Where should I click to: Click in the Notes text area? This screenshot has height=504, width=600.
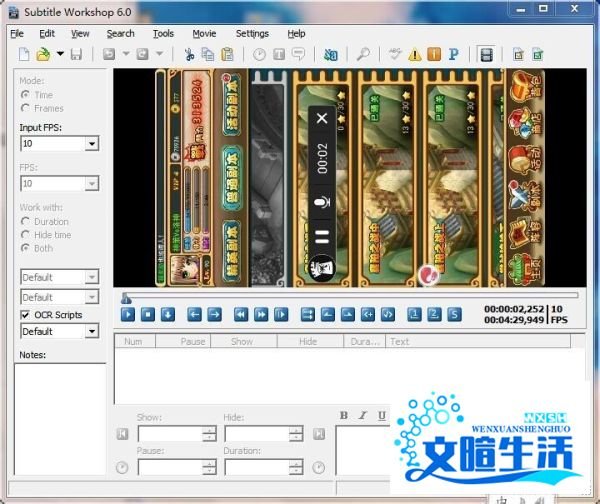tap(60, 419)
